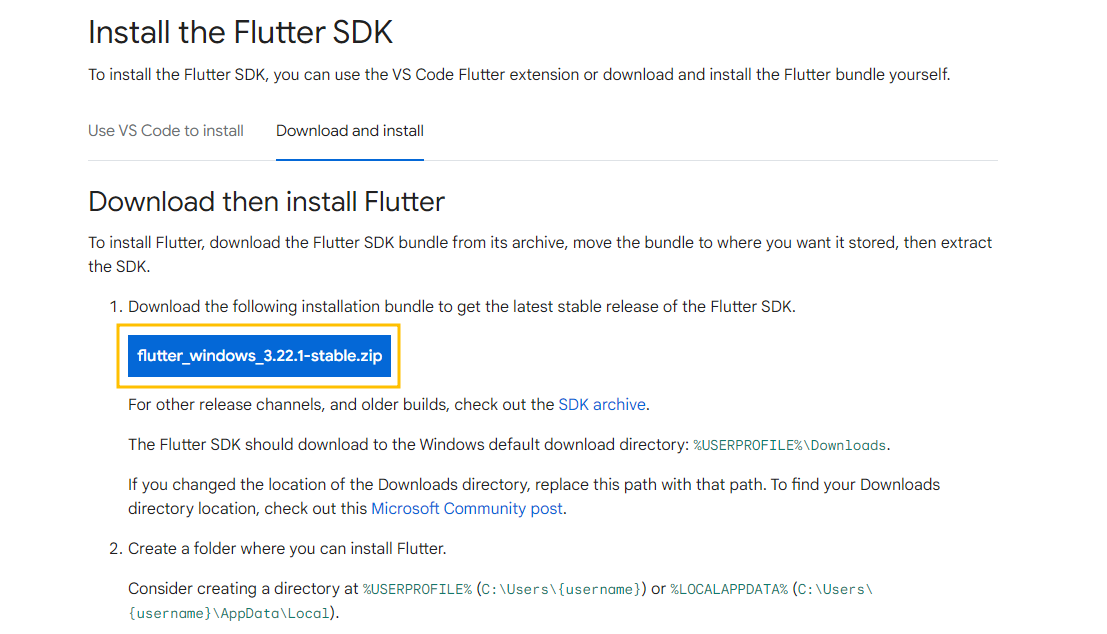Click the Download then install Flutter heading

pos(266,201)
